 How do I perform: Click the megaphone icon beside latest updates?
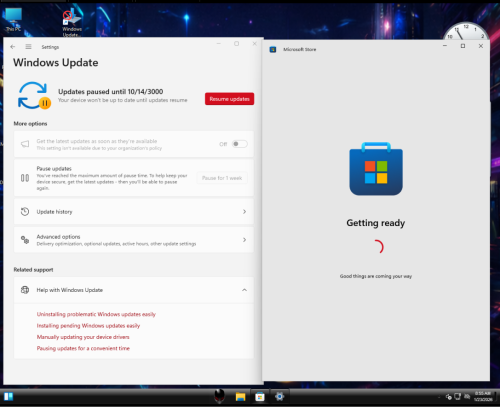(x=25, y=144)
